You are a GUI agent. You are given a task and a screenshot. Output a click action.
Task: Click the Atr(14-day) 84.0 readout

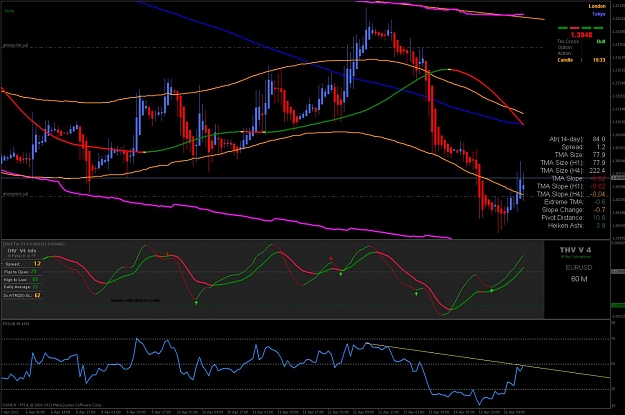pyautogui.click(x=577, y=139)
